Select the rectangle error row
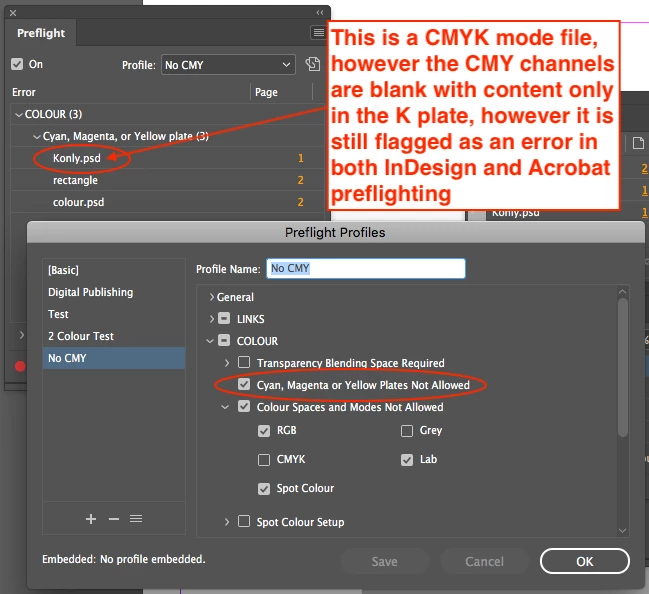Screen dimensions: 649x594 click(x=166, y=180)
